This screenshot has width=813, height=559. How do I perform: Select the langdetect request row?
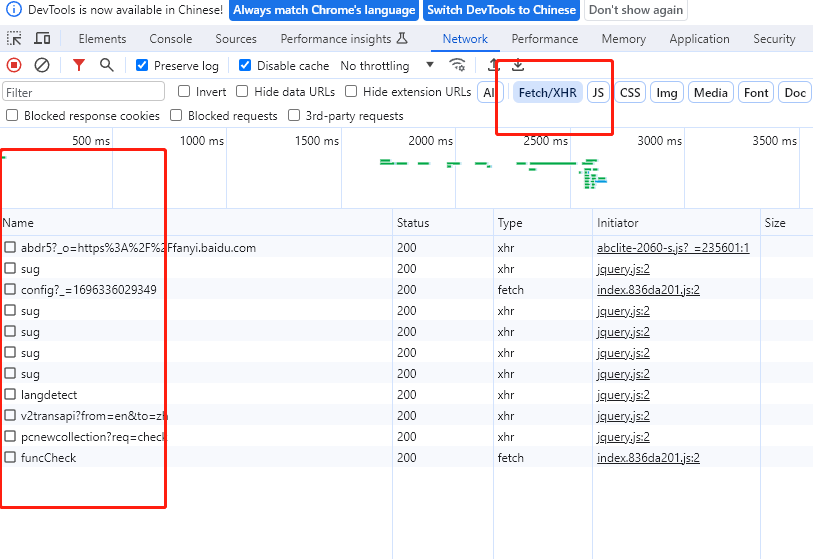[49, 395]
